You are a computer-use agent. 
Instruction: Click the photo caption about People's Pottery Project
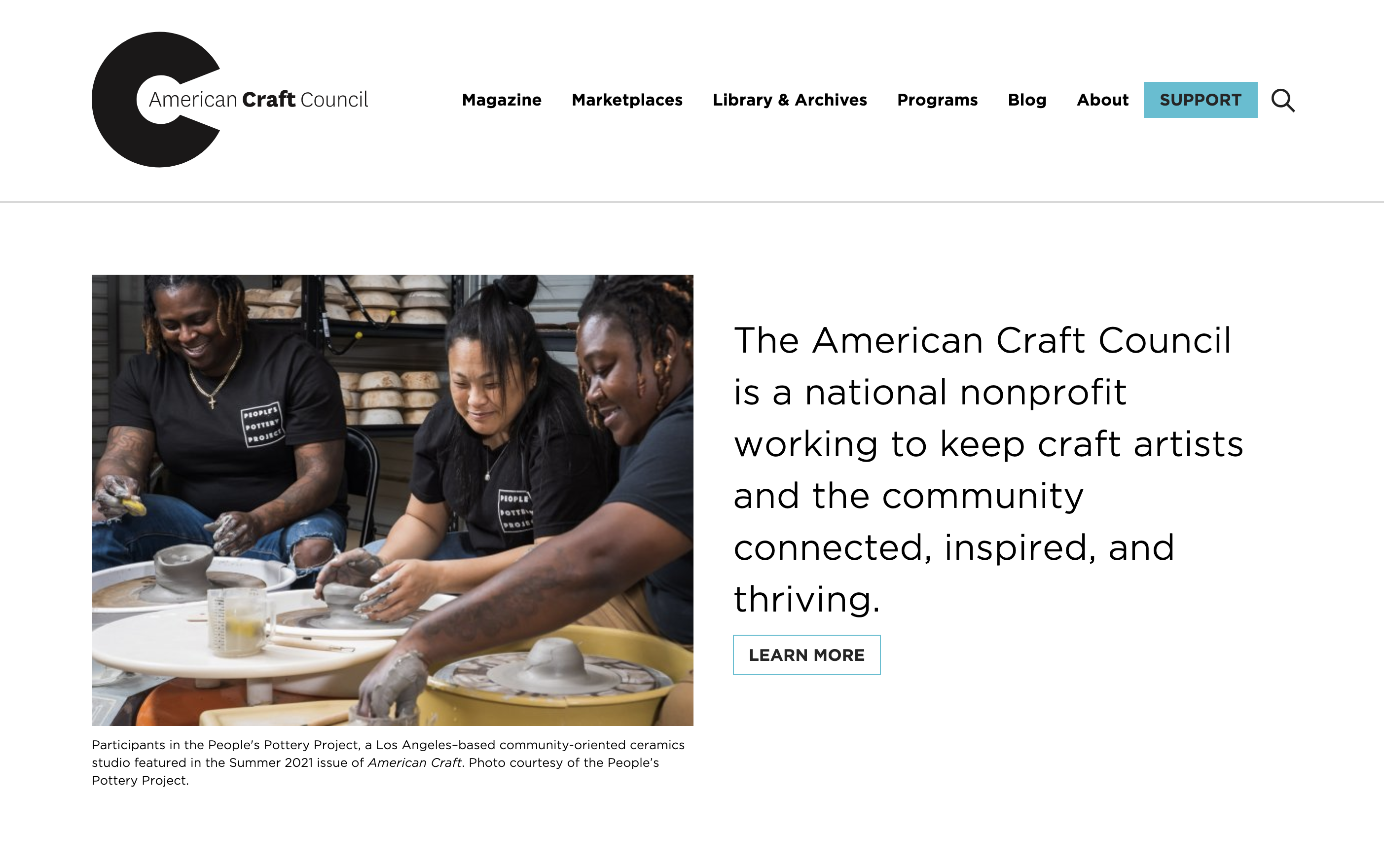click(x=389, y=762)
